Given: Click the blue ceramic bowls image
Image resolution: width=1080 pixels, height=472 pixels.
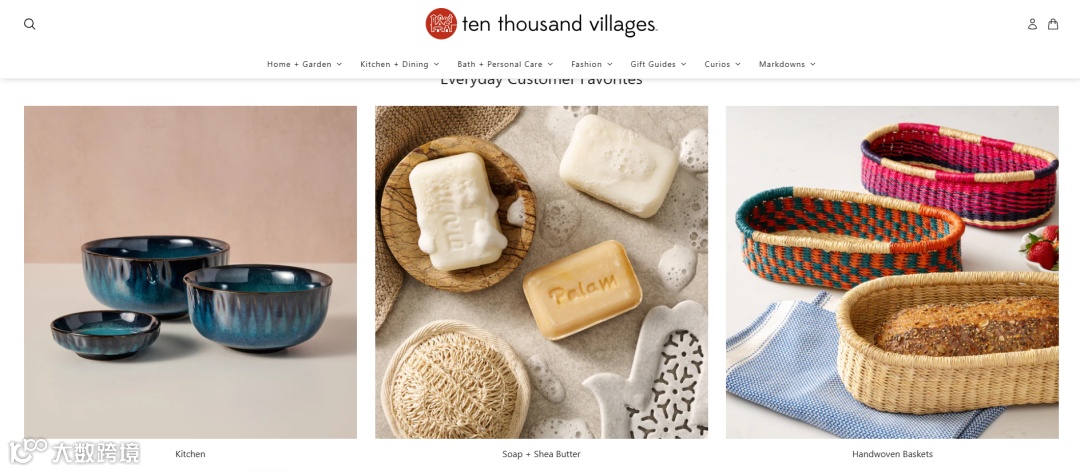Looking at the screenshot, I should [190, 272].
